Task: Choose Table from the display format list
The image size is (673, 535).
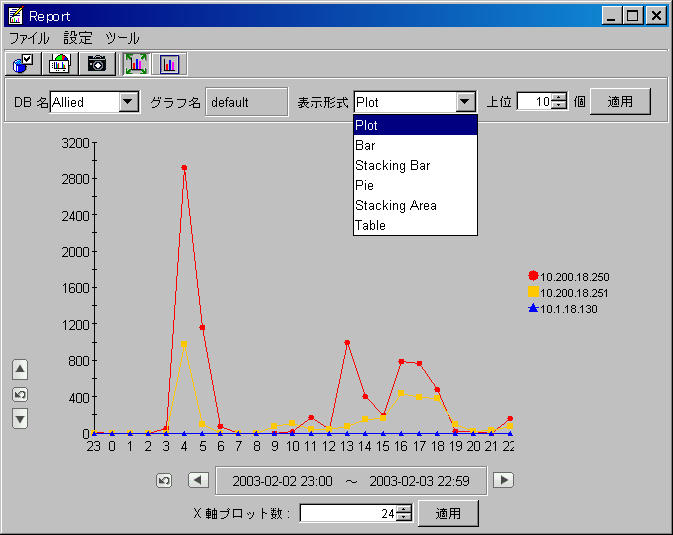Action: [x=415, y=225]
